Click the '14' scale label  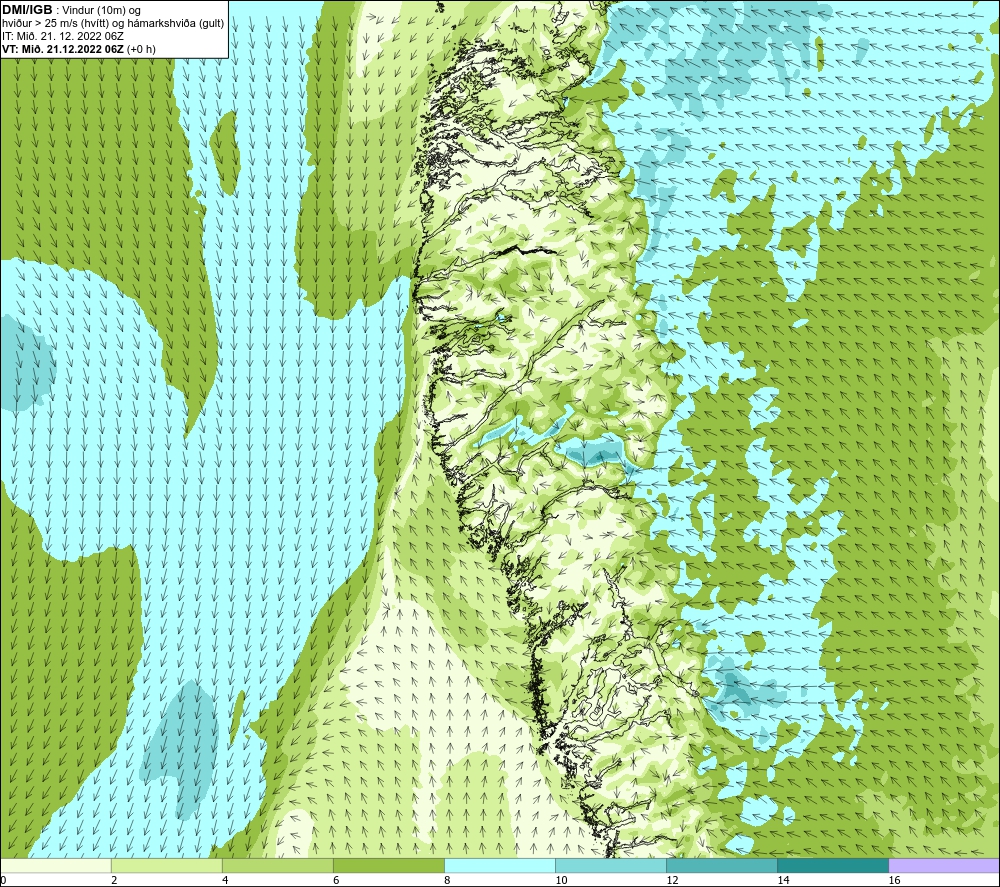tap(783, 881)
